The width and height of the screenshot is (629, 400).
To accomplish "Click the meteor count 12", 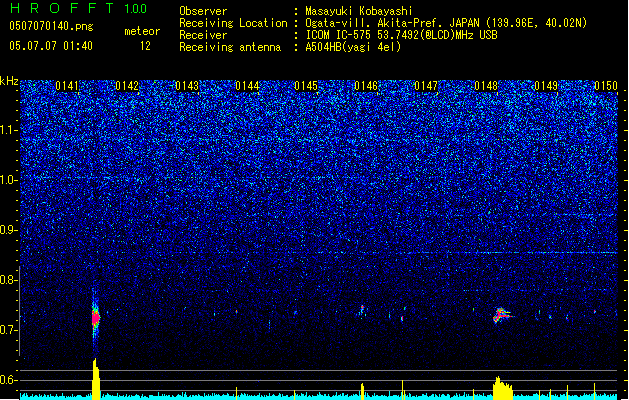I will tap(145, 46).
